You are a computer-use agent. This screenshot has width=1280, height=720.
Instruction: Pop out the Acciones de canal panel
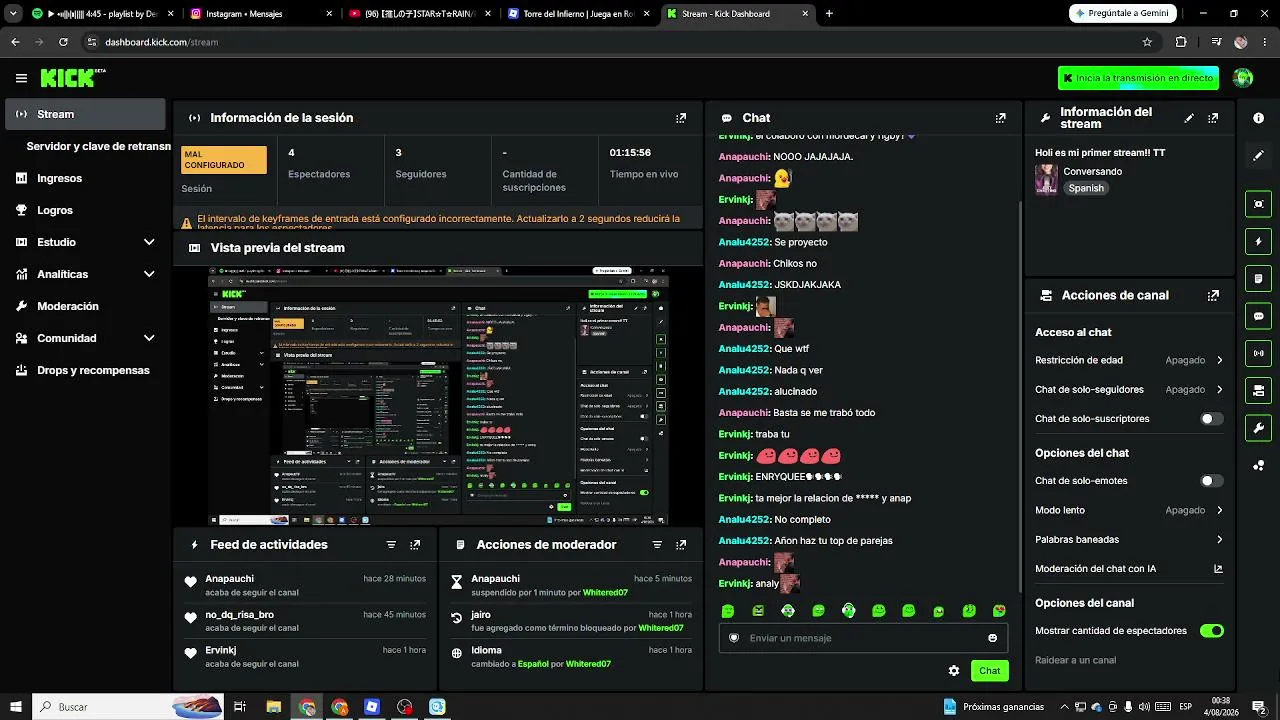[x=1213, y=296]
